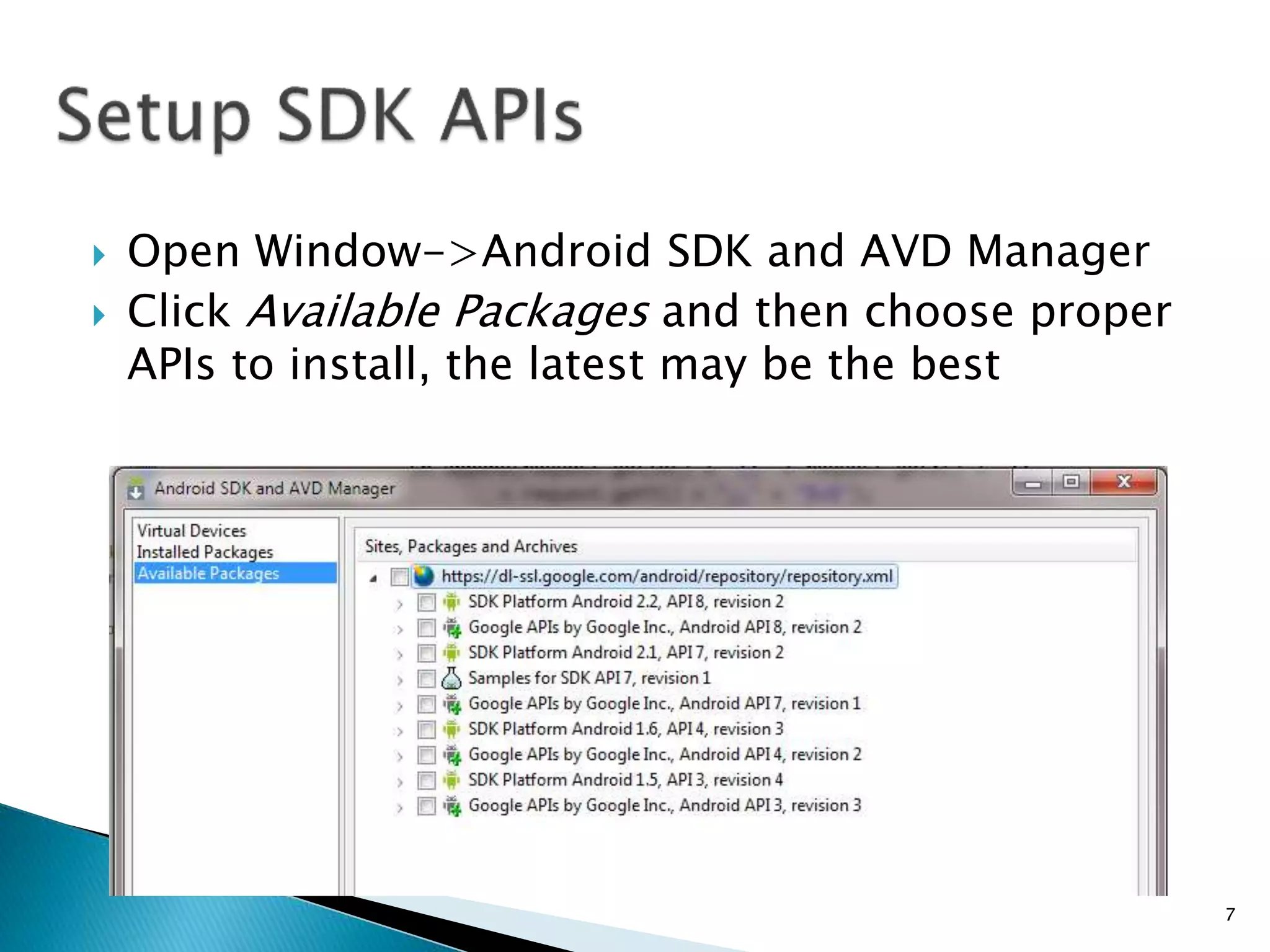Tick Google APIs Android API 8 checkbox
Viewport: 1270px width, 952px height.
tap(426, 628)
